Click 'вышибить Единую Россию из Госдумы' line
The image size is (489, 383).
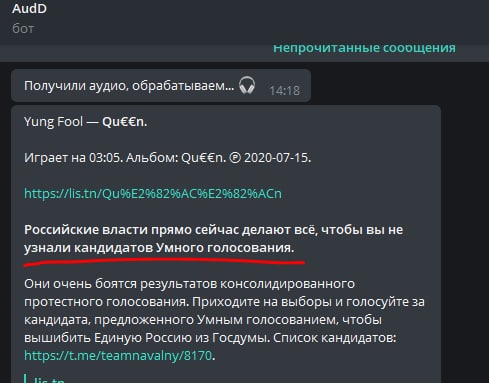point(210,338)
